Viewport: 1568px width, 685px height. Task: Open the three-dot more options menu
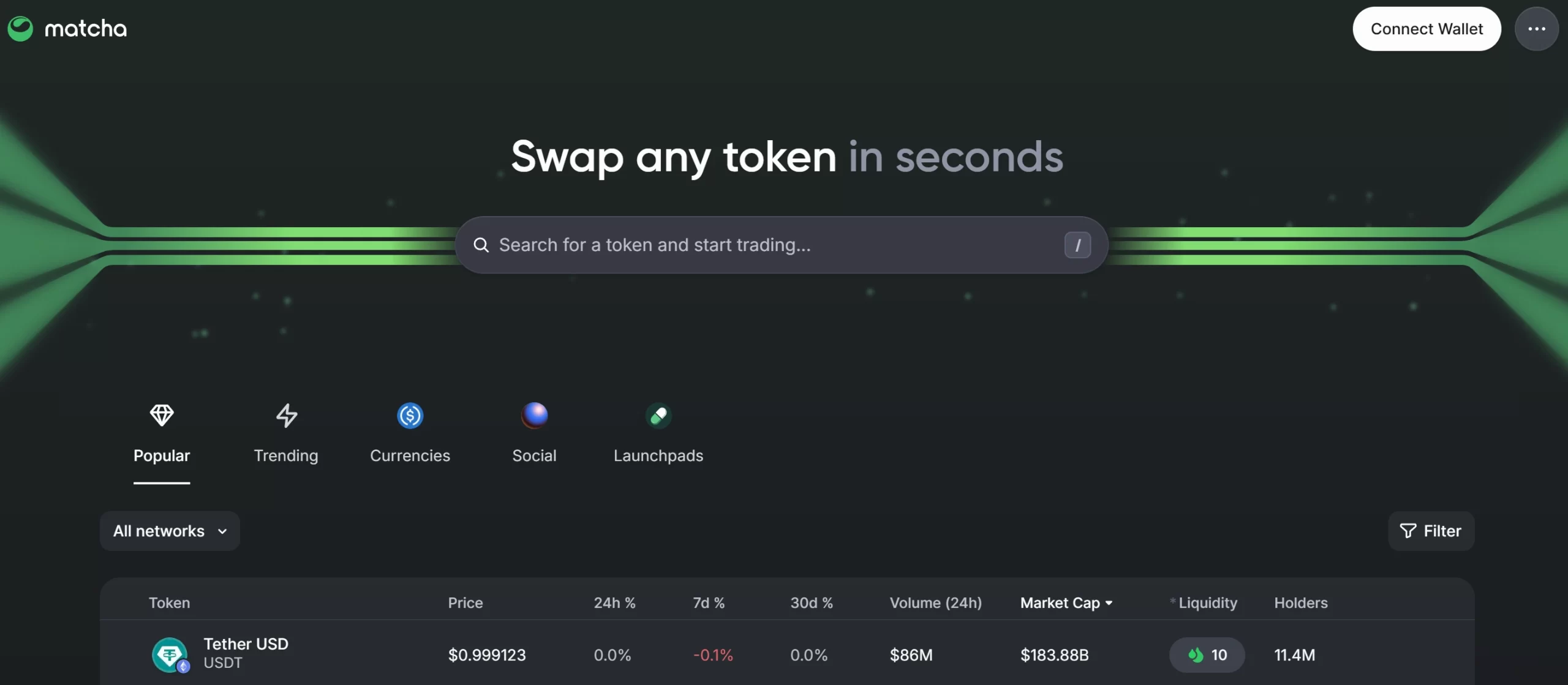(1536, 29)
